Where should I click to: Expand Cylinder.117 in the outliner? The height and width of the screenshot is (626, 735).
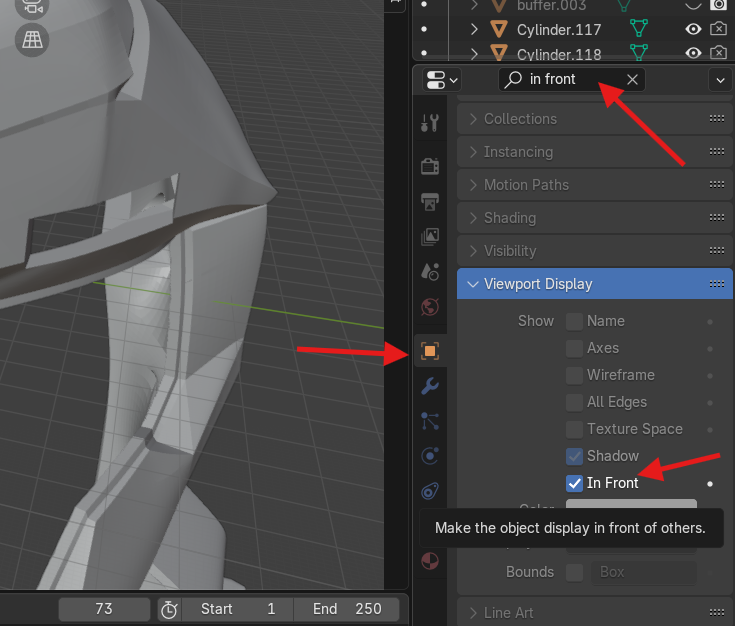(474, 29)
